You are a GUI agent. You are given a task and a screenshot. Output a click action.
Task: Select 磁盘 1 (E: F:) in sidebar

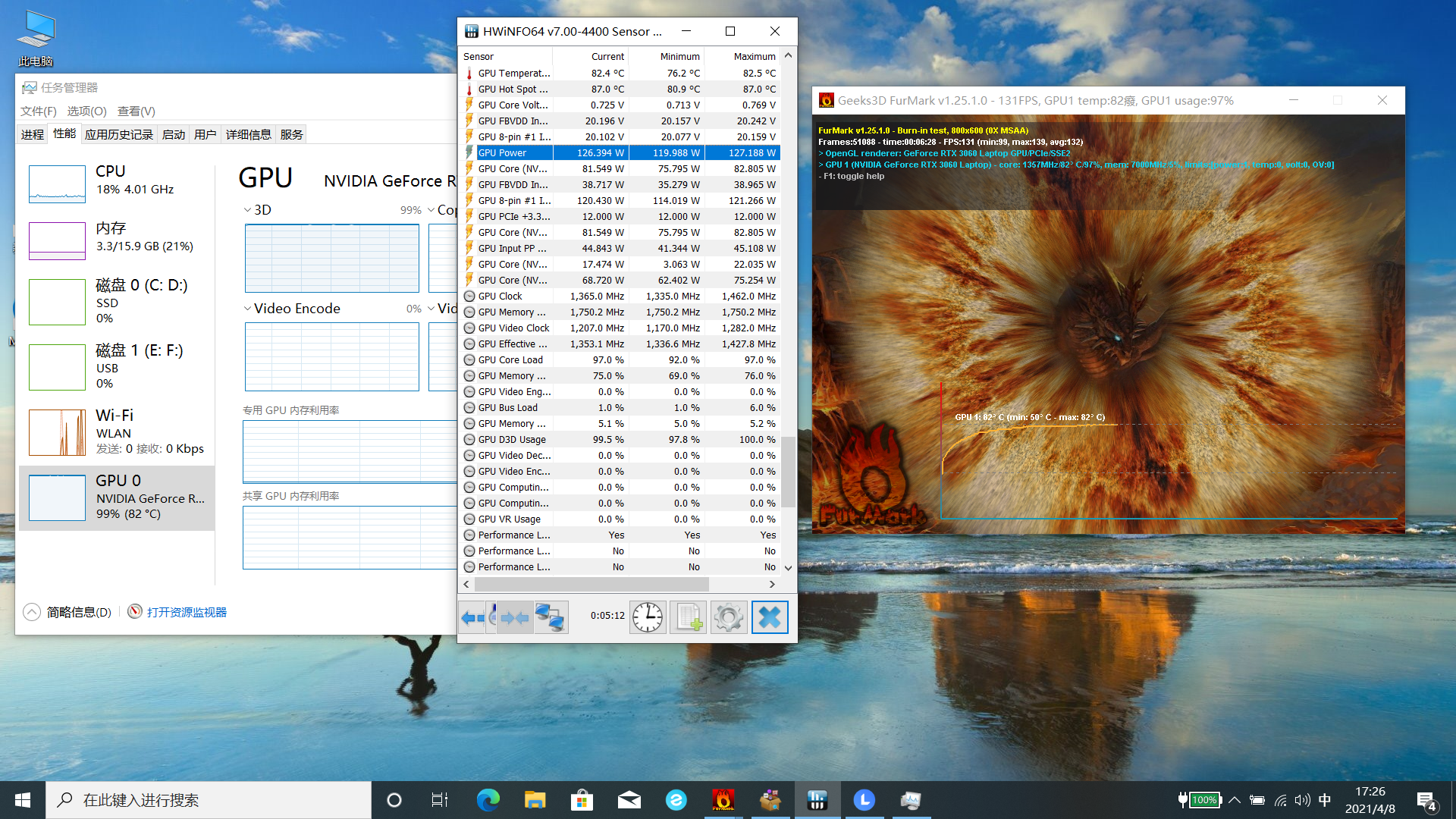click(x=118, y=366)
